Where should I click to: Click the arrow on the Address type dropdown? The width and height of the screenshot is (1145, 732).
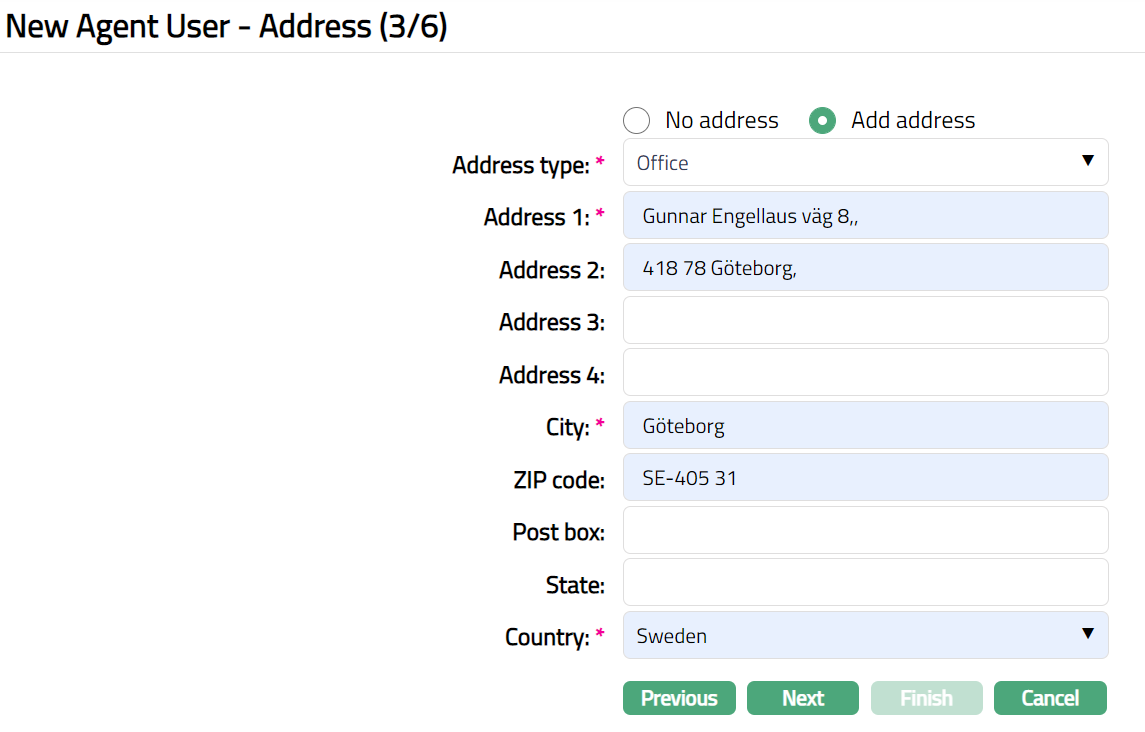(1088, 161)
